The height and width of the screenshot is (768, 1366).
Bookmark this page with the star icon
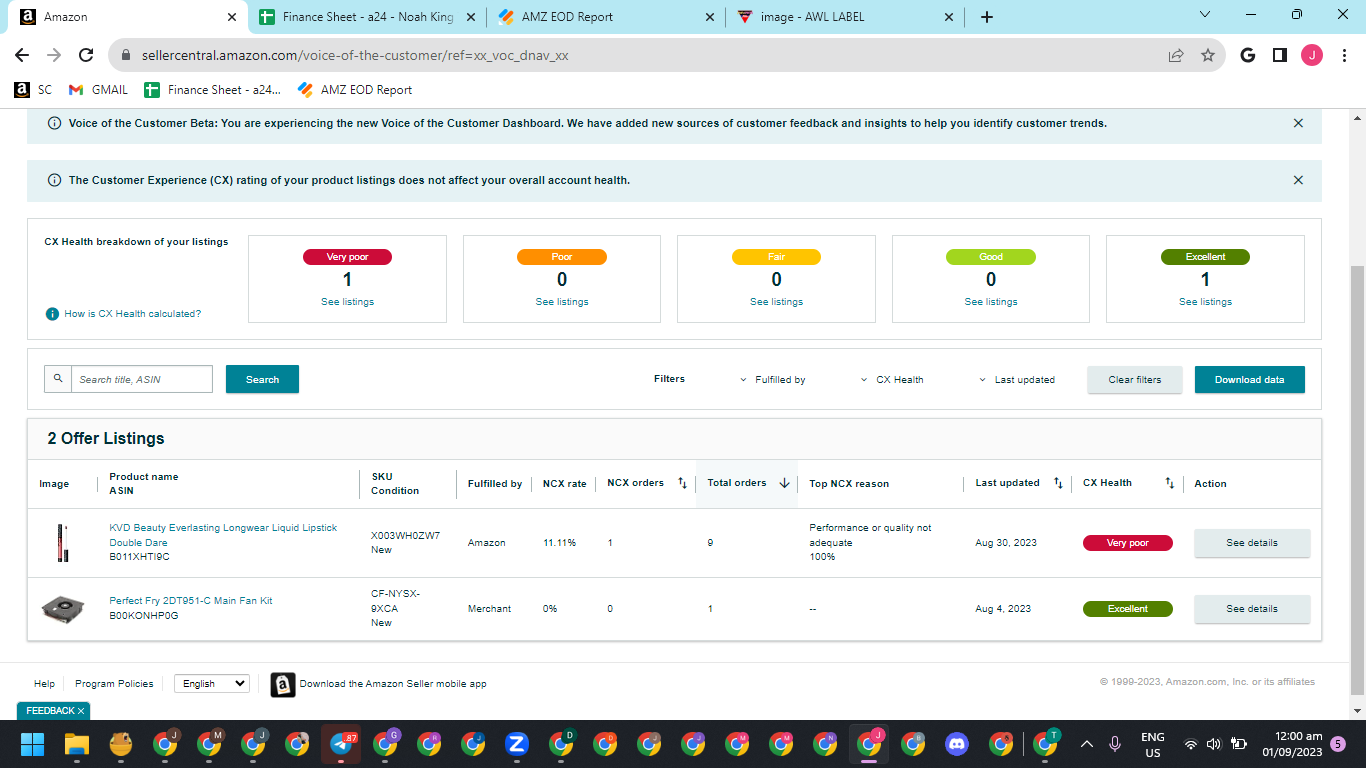click(x=1208, y=55)
